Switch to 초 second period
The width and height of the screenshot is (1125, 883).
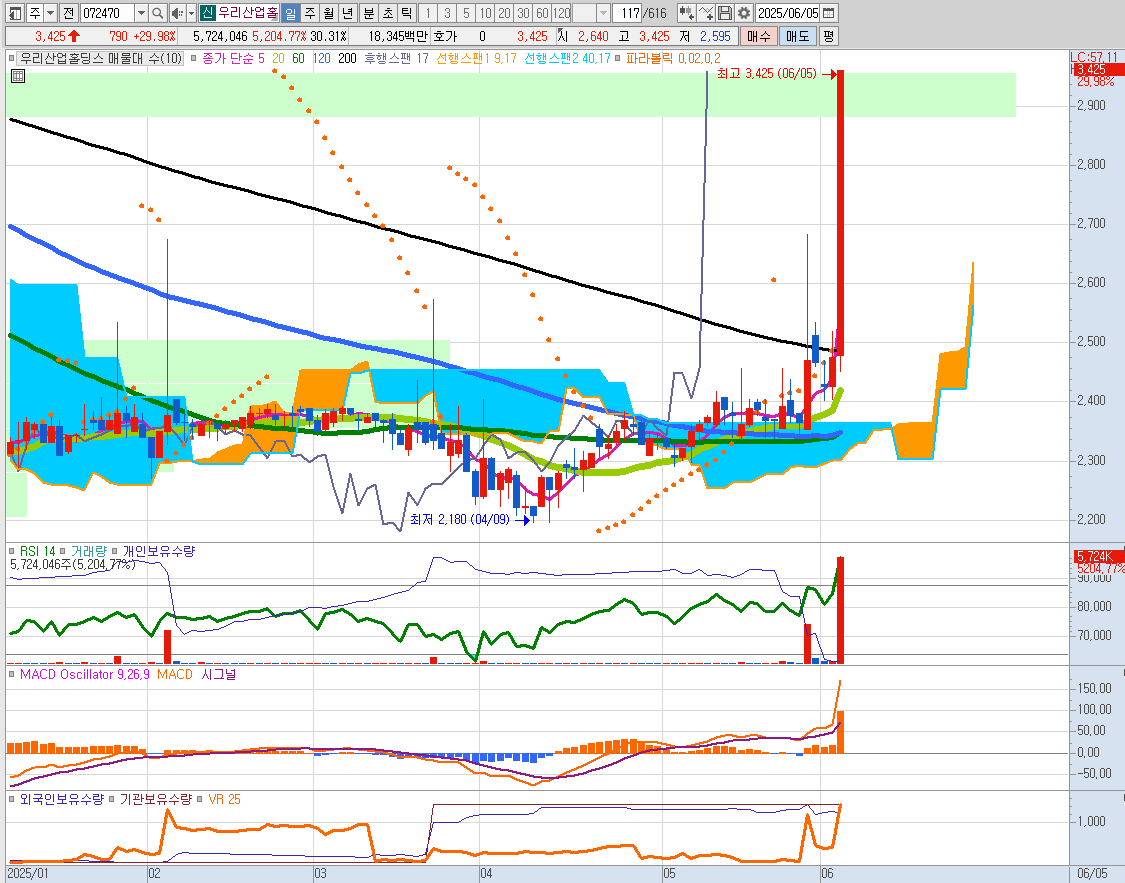(387, 13)
